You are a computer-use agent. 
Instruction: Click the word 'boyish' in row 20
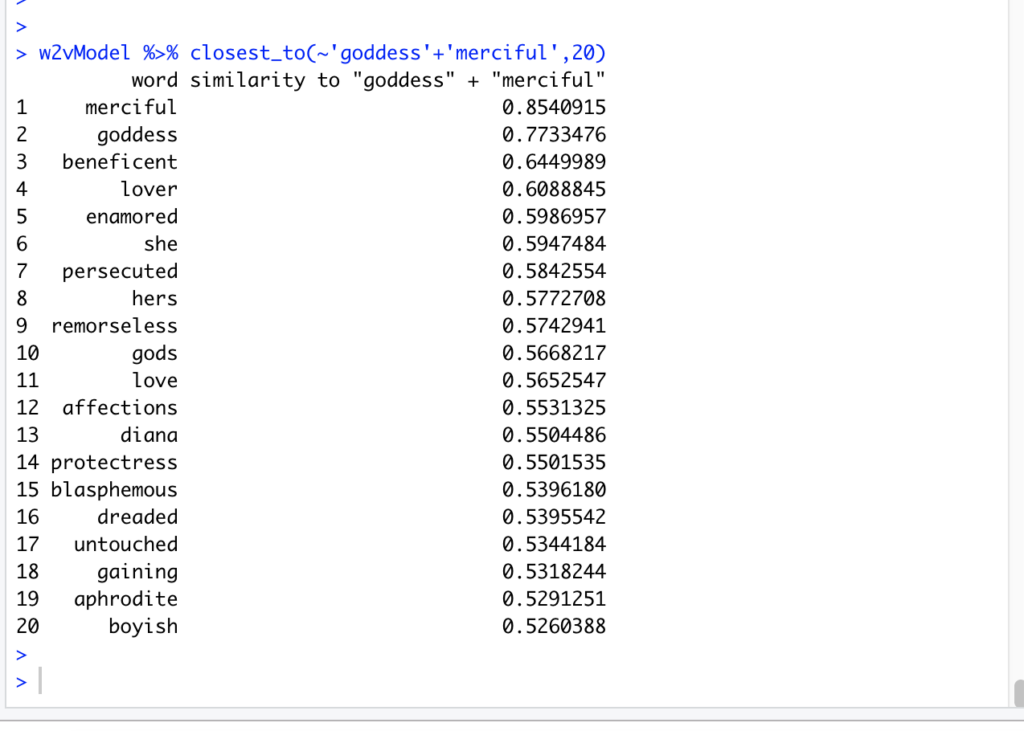143,626
